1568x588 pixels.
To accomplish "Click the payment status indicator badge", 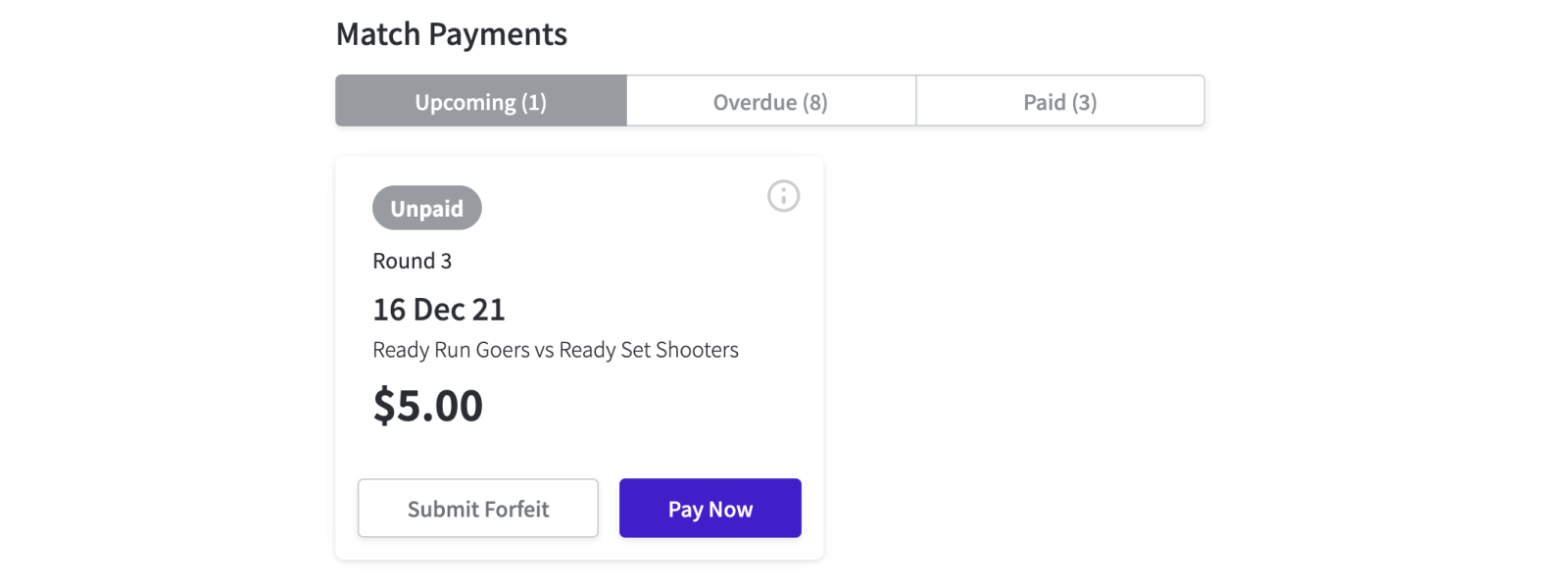I will tap(426, 207).
